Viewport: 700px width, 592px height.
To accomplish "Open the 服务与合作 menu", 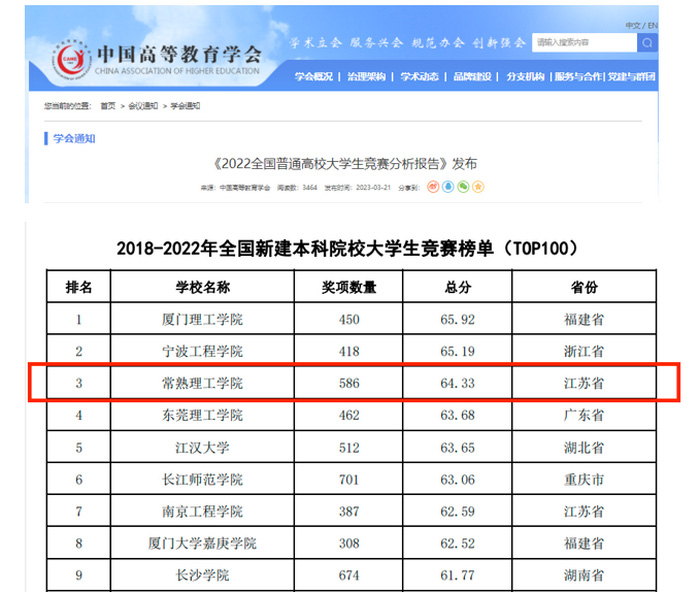I will [578, 77].
